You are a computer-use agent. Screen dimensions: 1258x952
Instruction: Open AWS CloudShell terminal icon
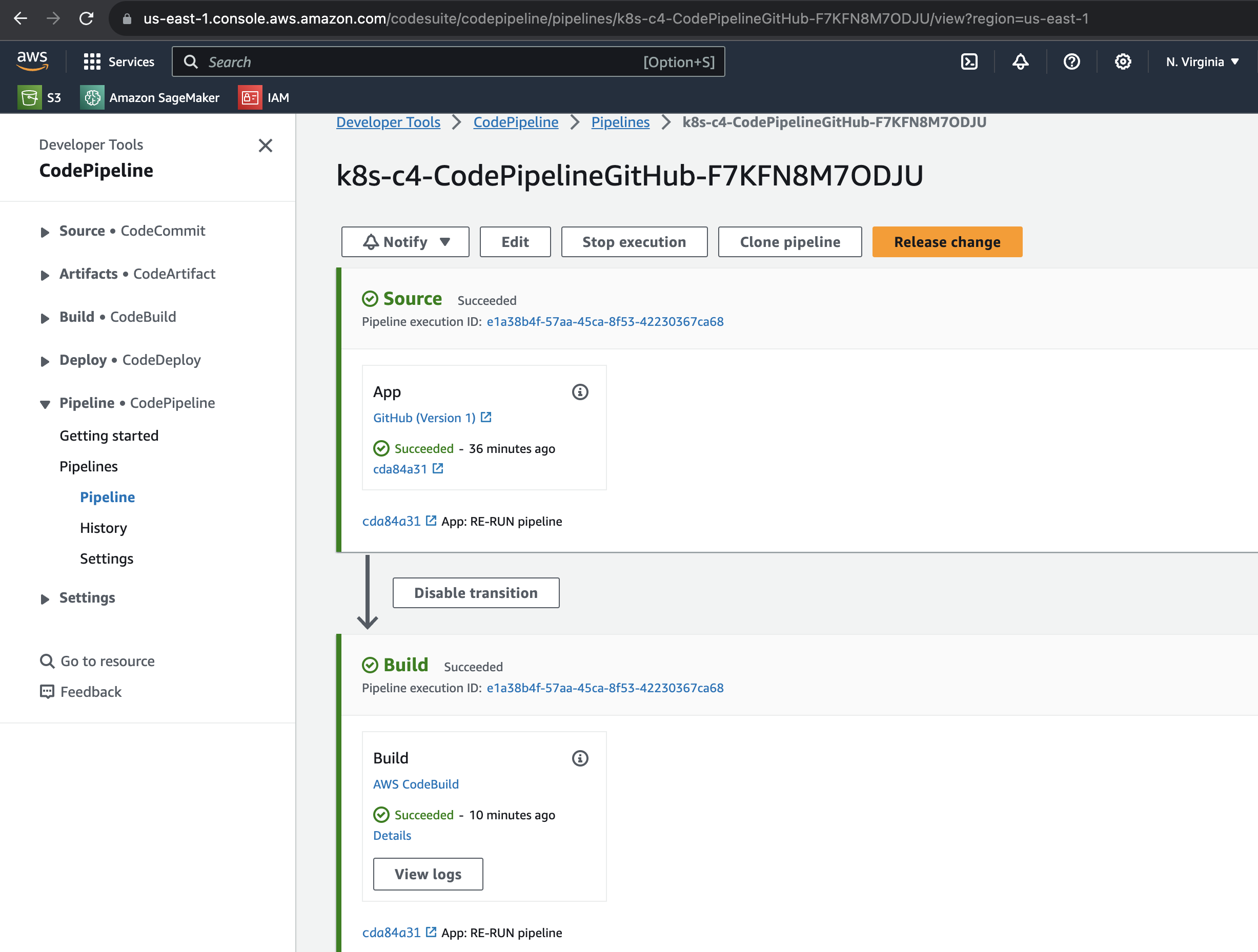pos(968,61)
